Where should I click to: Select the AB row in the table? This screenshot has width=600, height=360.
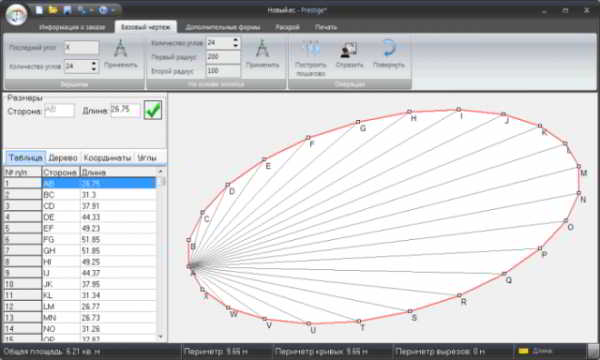click(80, 183)
